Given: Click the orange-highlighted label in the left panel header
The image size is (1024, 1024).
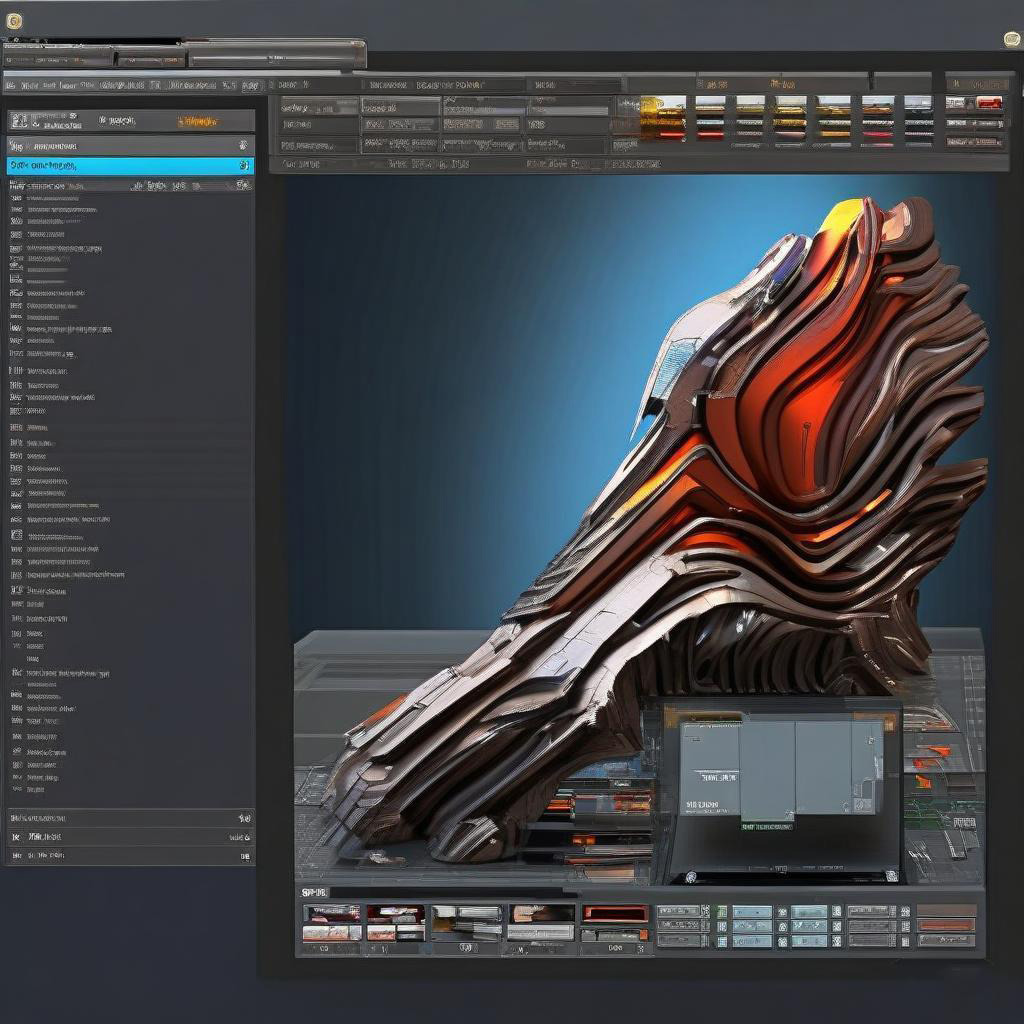Looking at the screenshot, I should point(197,121).
